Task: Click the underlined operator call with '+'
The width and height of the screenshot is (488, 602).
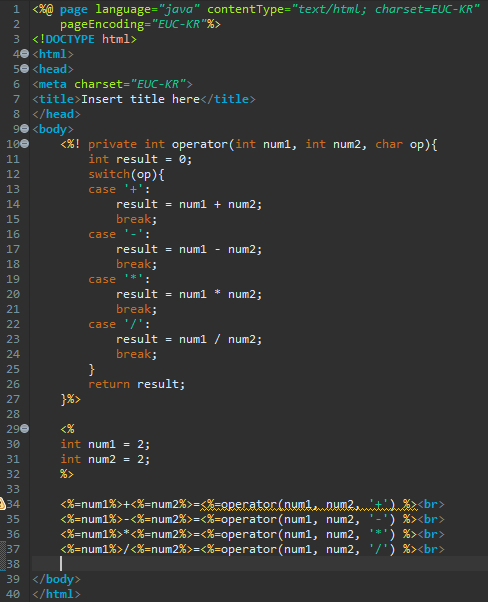Action: (x=308, y=504)
